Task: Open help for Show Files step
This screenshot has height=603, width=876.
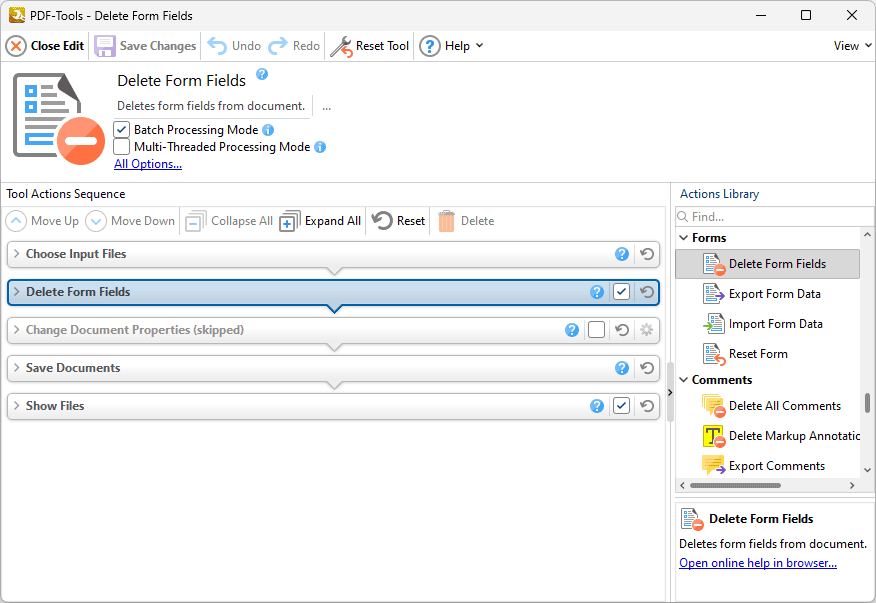Action: point(597,406)
